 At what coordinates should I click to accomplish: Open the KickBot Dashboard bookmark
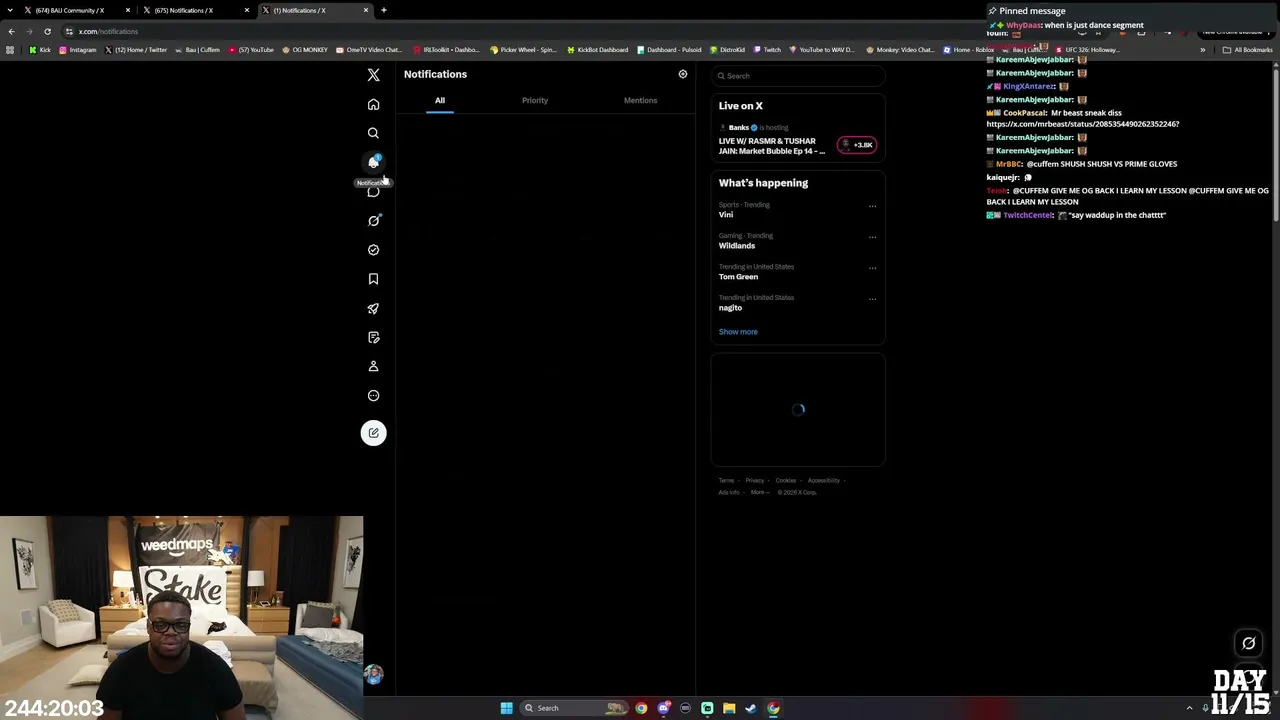click(598, 50)
